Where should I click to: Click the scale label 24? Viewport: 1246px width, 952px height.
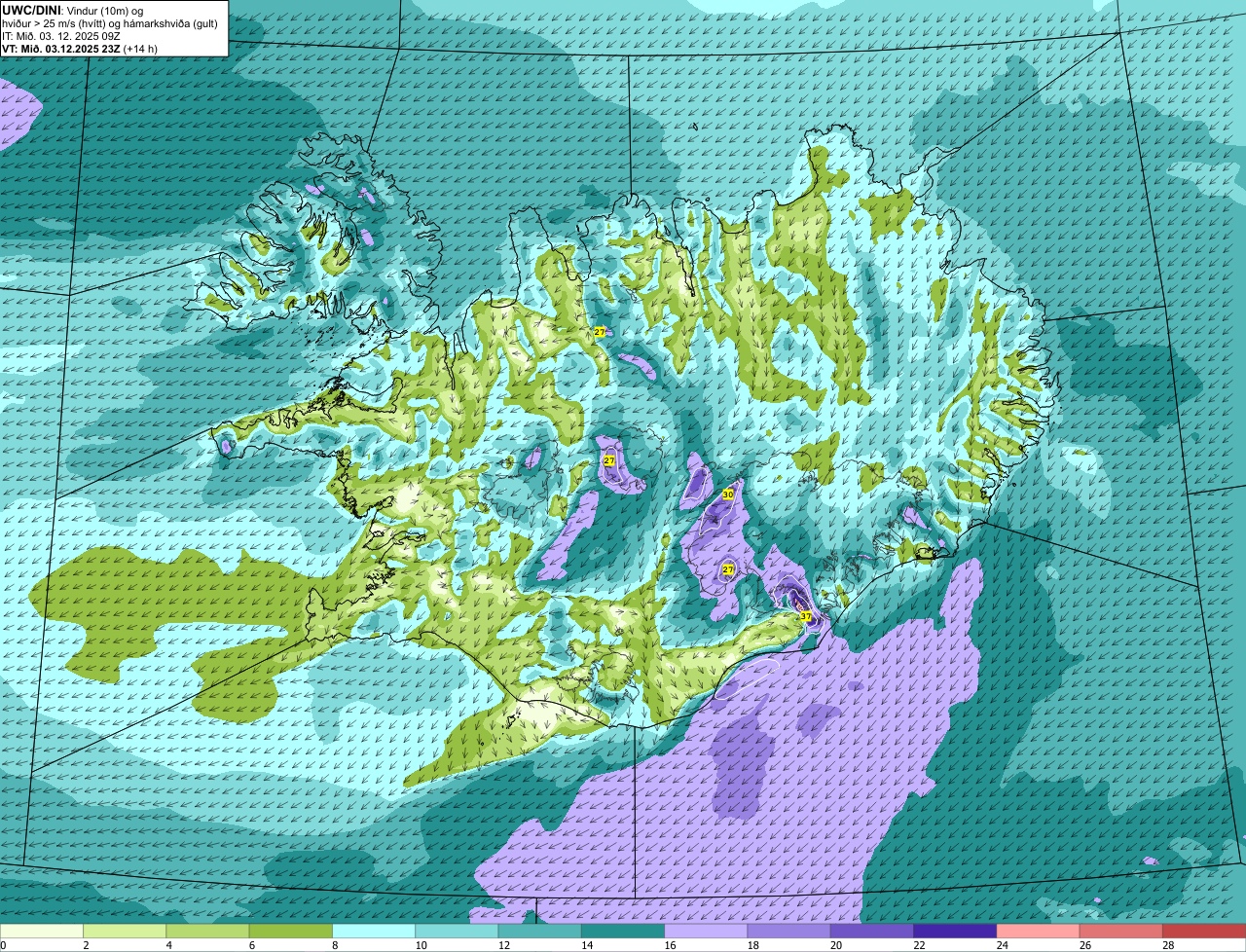[x=1001, y=945]
